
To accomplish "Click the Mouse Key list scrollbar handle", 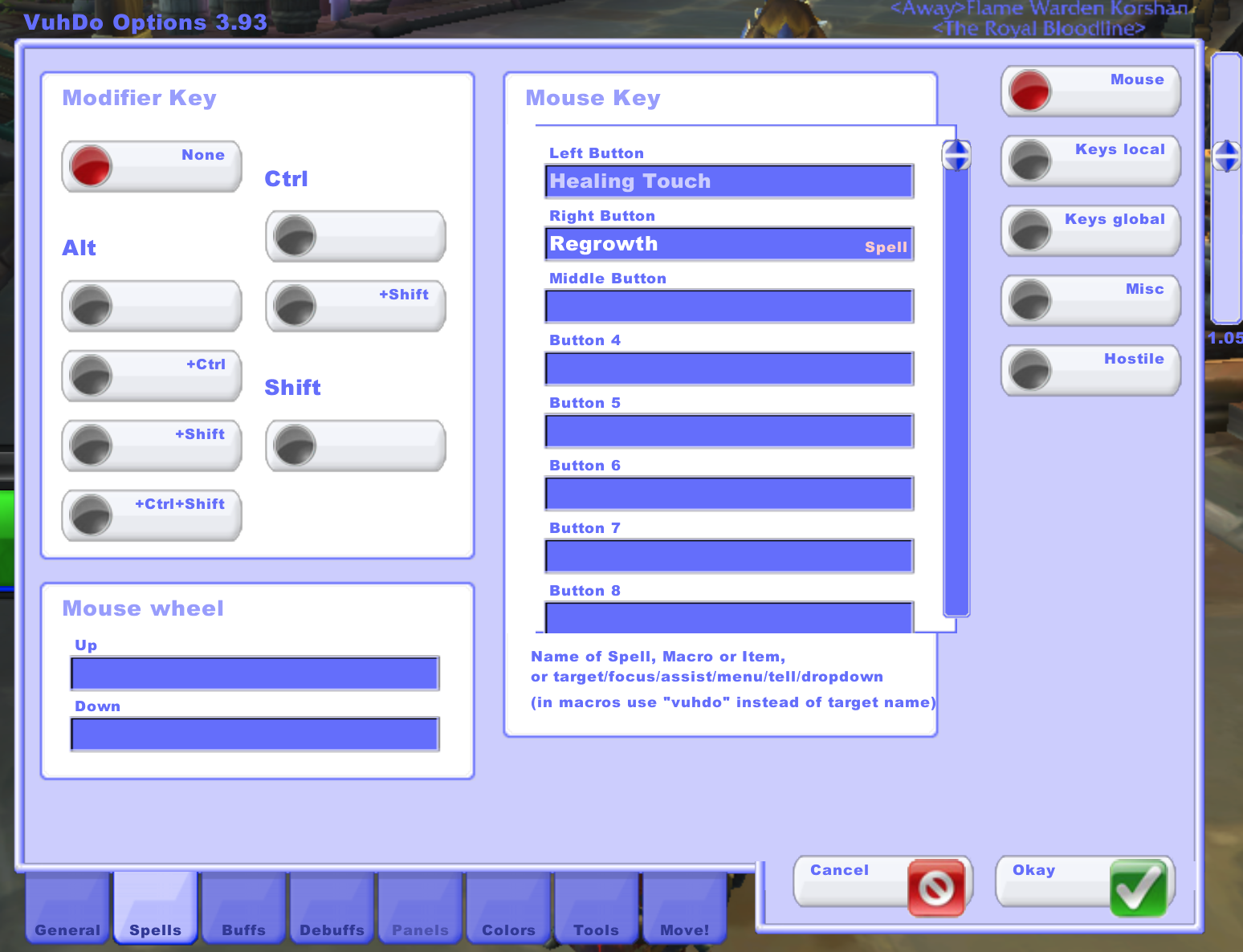I will click(x=956, y=155).
